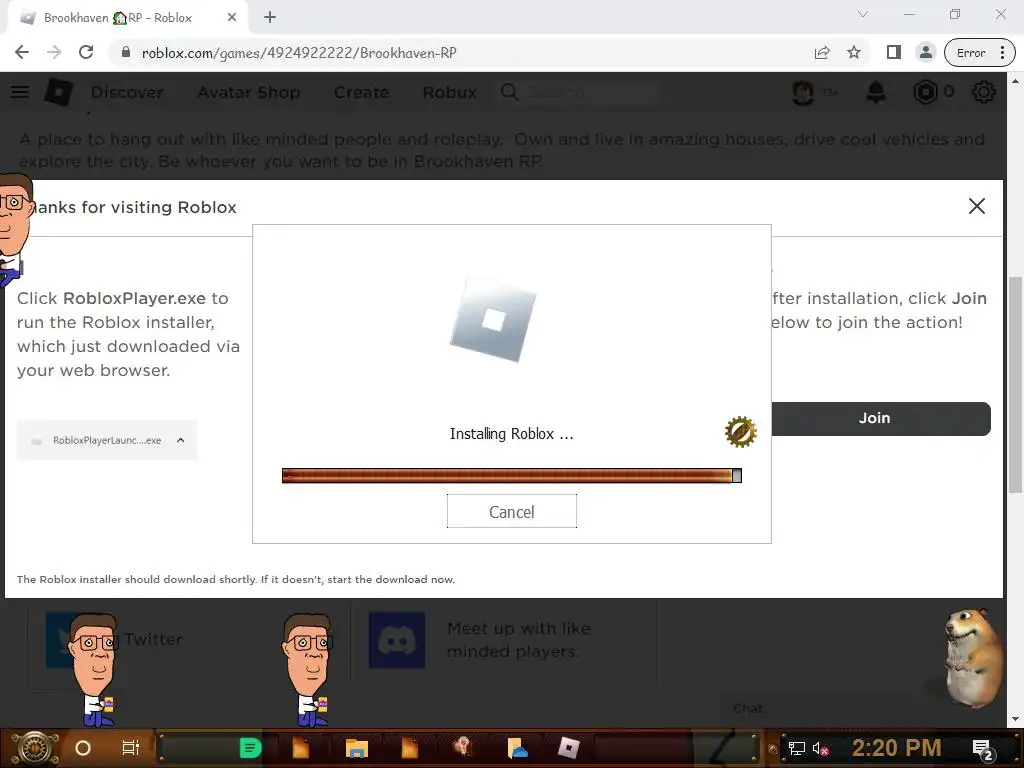This screenshot has width=1024, height=768.
Task: Open the green chat app on taskbar
Action: [x=250, y=748]
